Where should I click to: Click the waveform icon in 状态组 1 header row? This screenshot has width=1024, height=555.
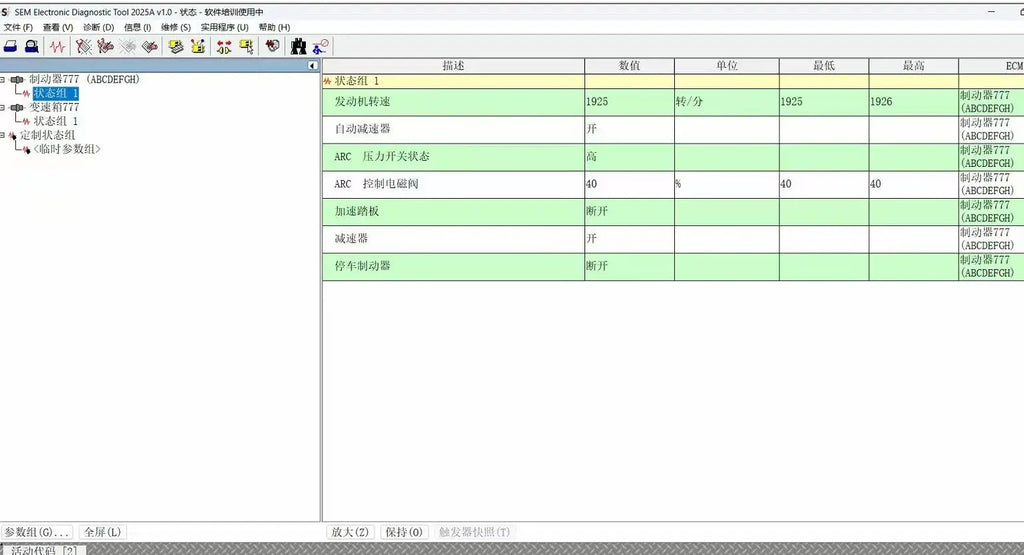[x=327, y=81]
